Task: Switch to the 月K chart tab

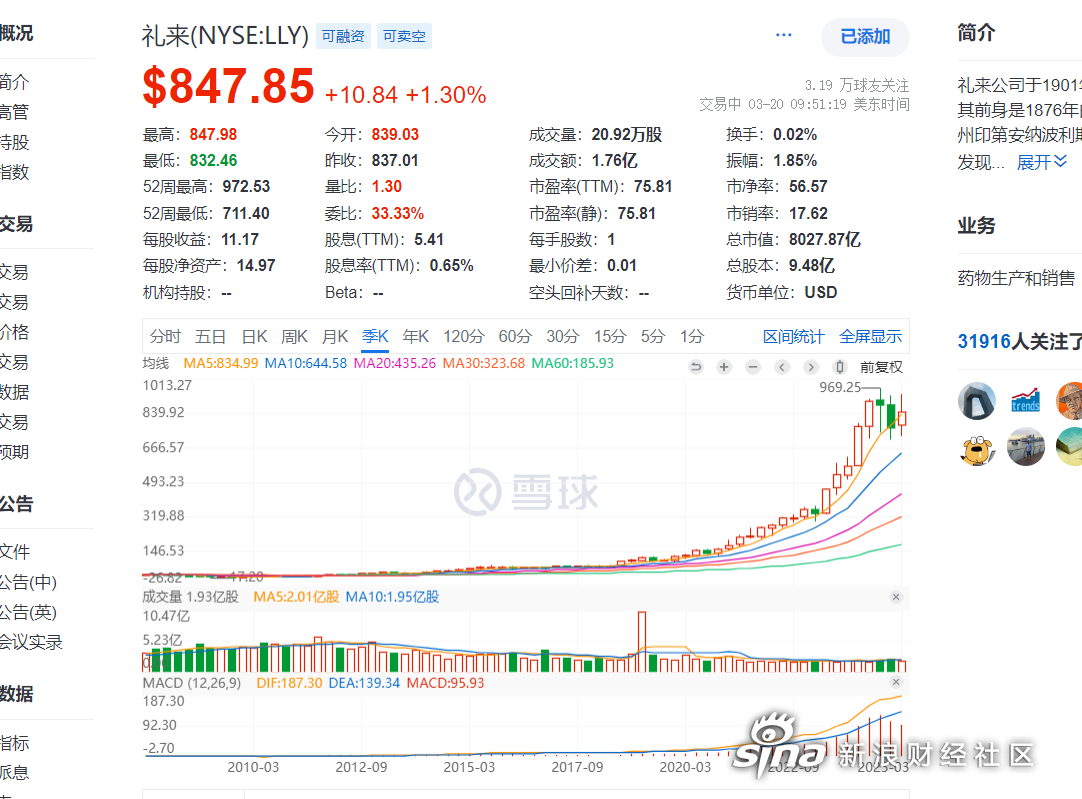Action: coord(335,337)
